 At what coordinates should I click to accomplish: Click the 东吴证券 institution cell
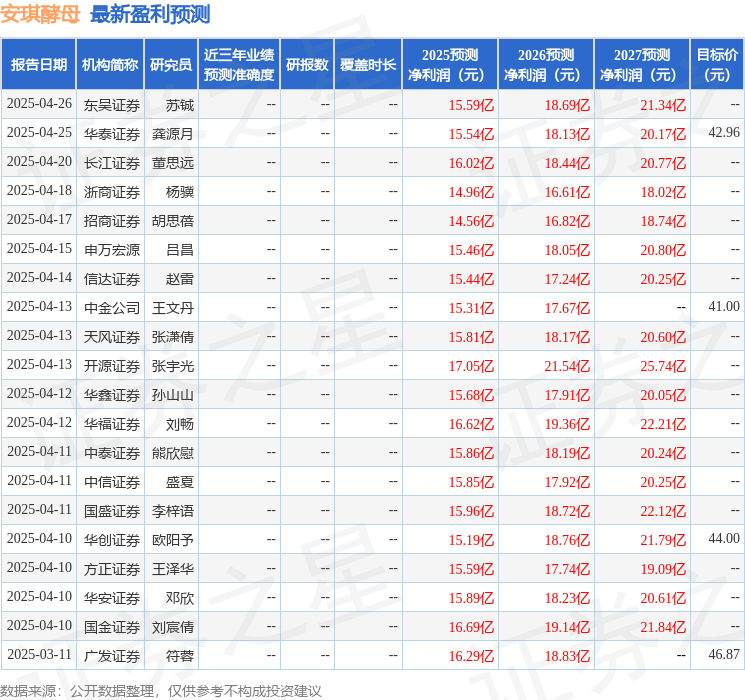pos(112,105)
